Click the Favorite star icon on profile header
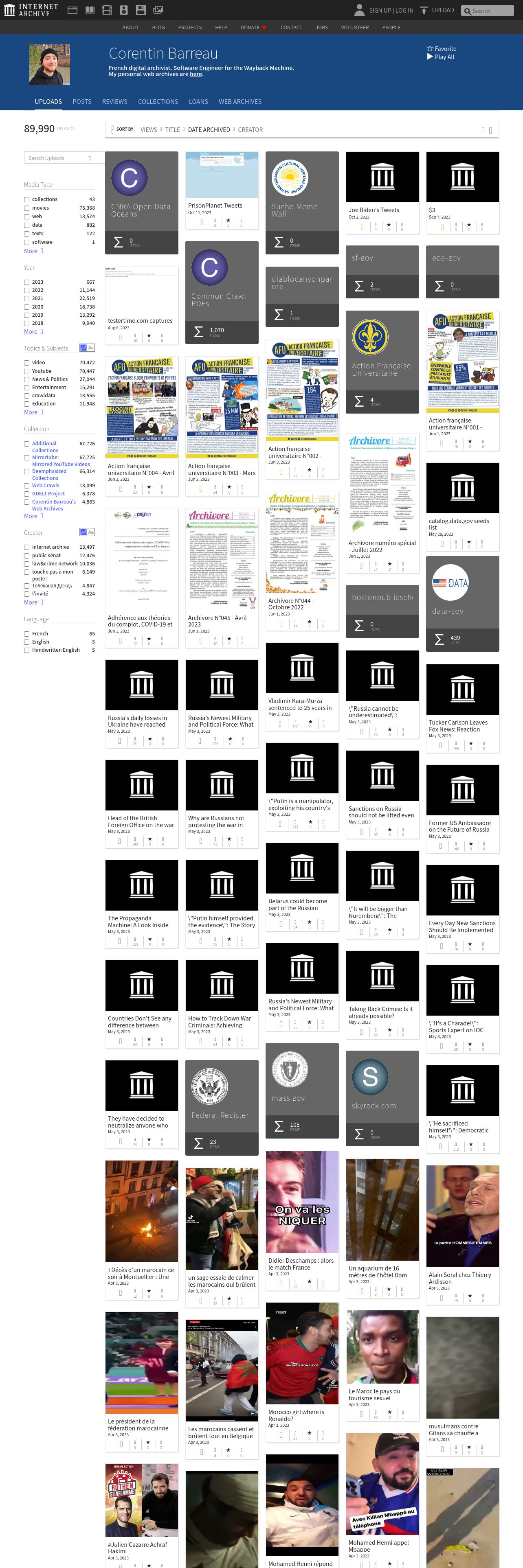The width and height of the screenshot is (523, 1568). pyautogui.click(x=430, y=49)
